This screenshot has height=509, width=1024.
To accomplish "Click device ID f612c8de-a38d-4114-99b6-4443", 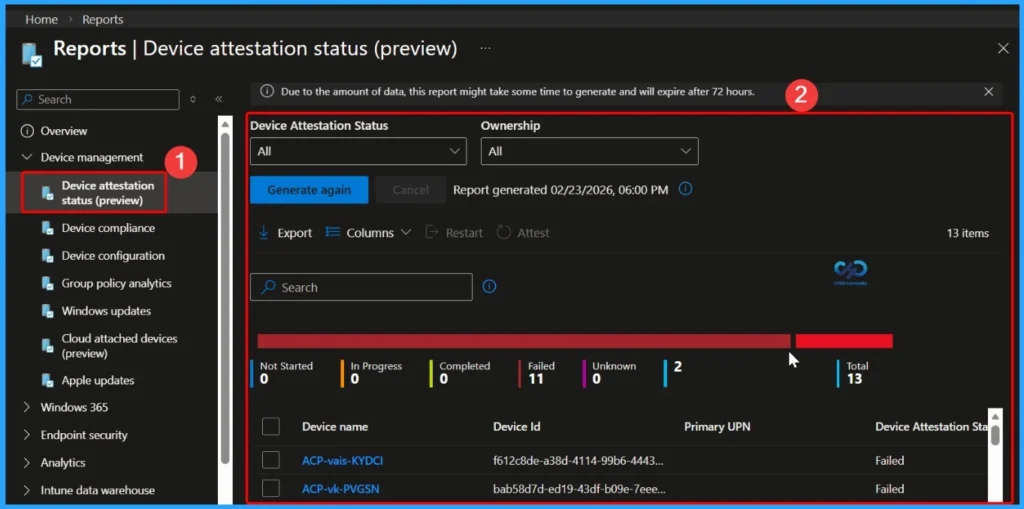I will [x=578, y=461].
